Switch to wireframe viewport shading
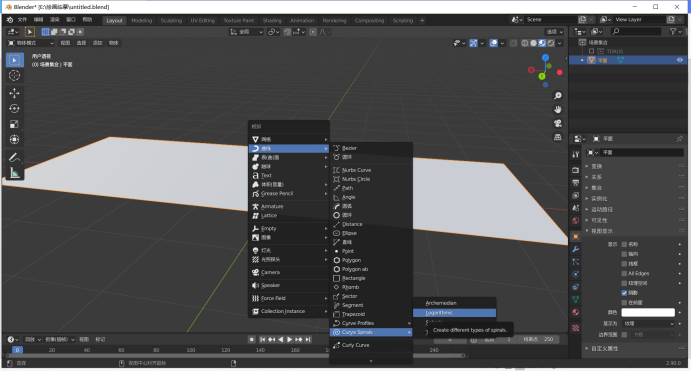The image size is (692, 371). [525, 43]
